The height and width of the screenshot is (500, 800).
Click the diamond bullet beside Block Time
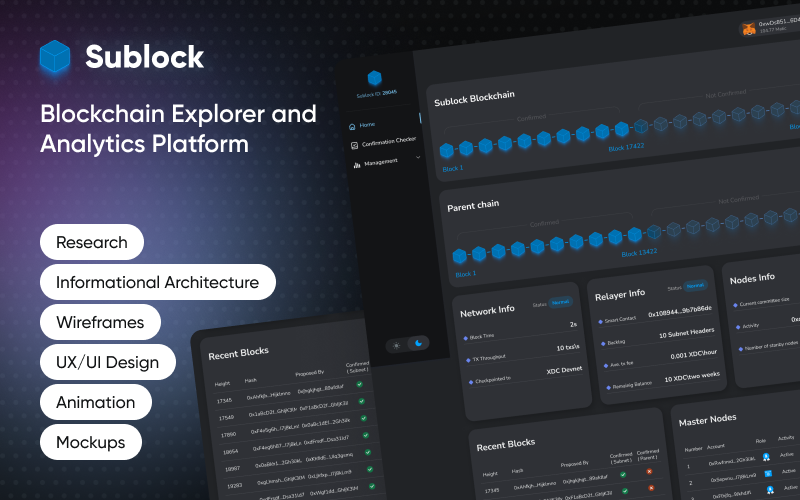pos(465,338)
